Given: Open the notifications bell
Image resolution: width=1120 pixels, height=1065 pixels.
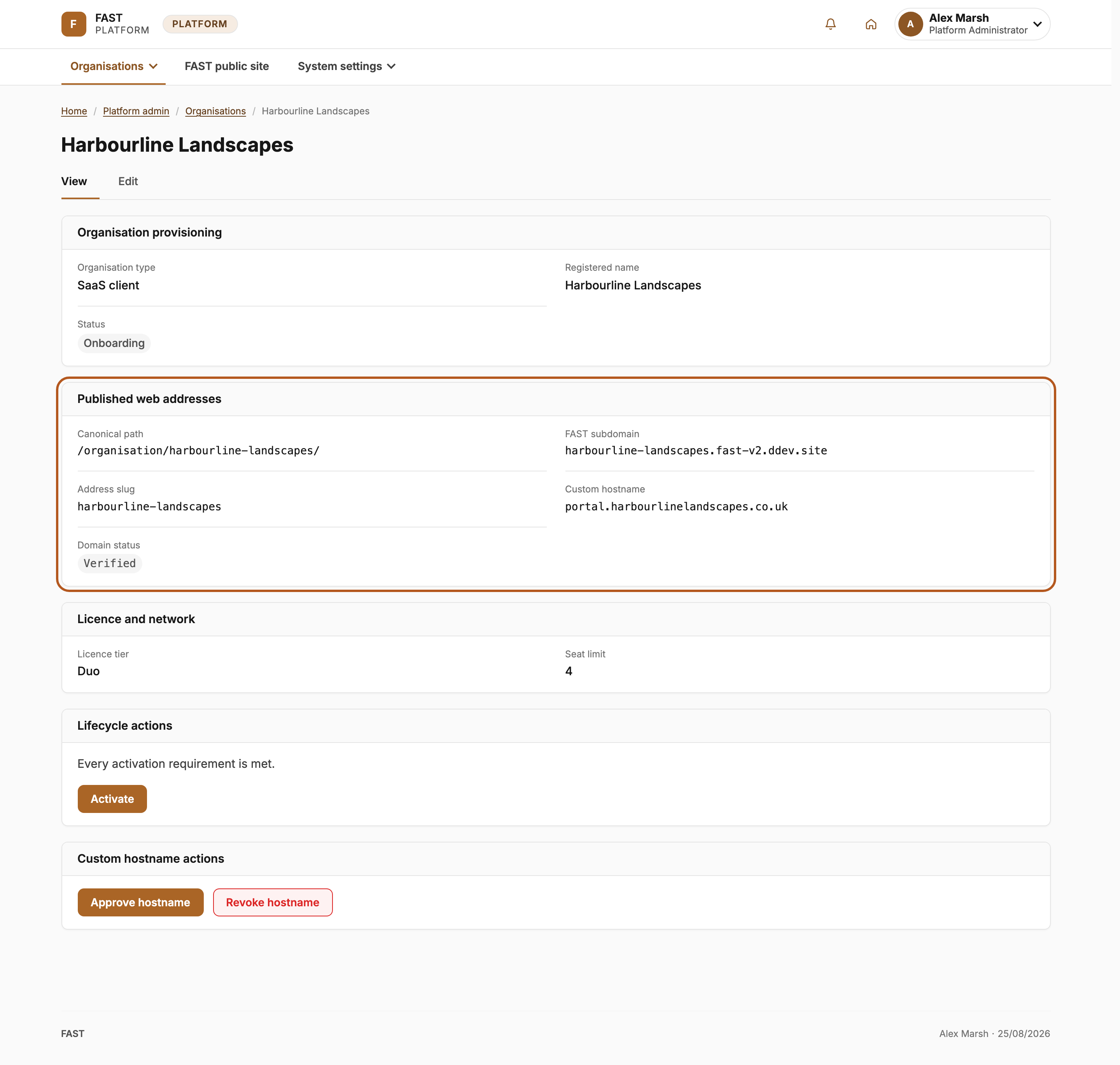Looking at the screenshot, I should coord(830,24).
